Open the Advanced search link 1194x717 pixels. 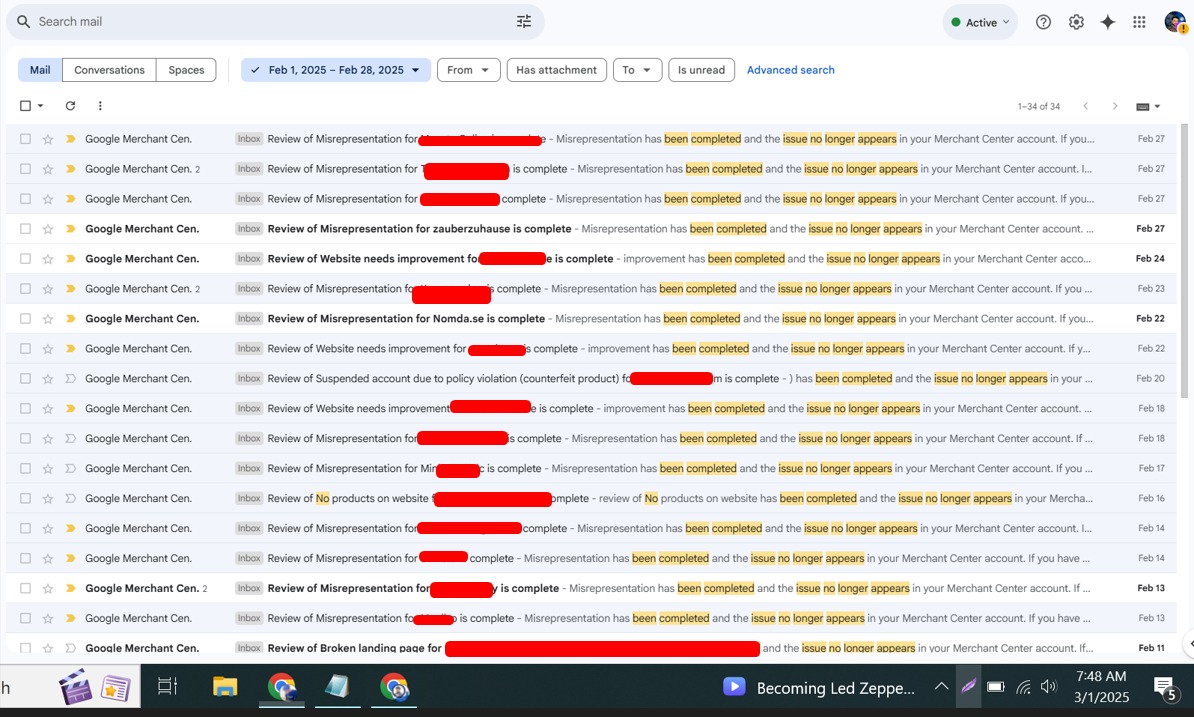tap(790, 70)
